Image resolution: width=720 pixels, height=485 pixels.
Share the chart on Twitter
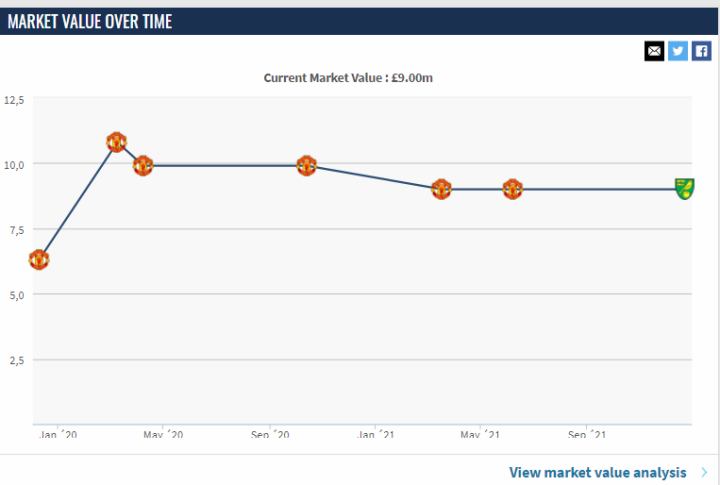click(678, 51)
